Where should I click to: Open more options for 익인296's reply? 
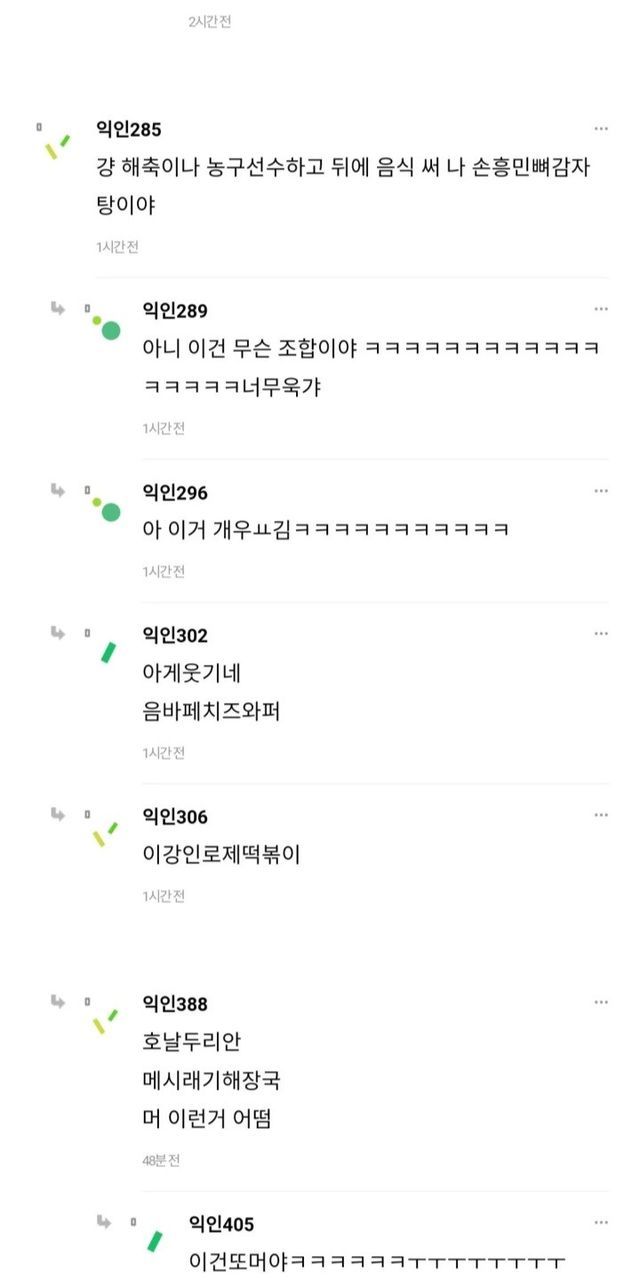[x=601, y=491]
